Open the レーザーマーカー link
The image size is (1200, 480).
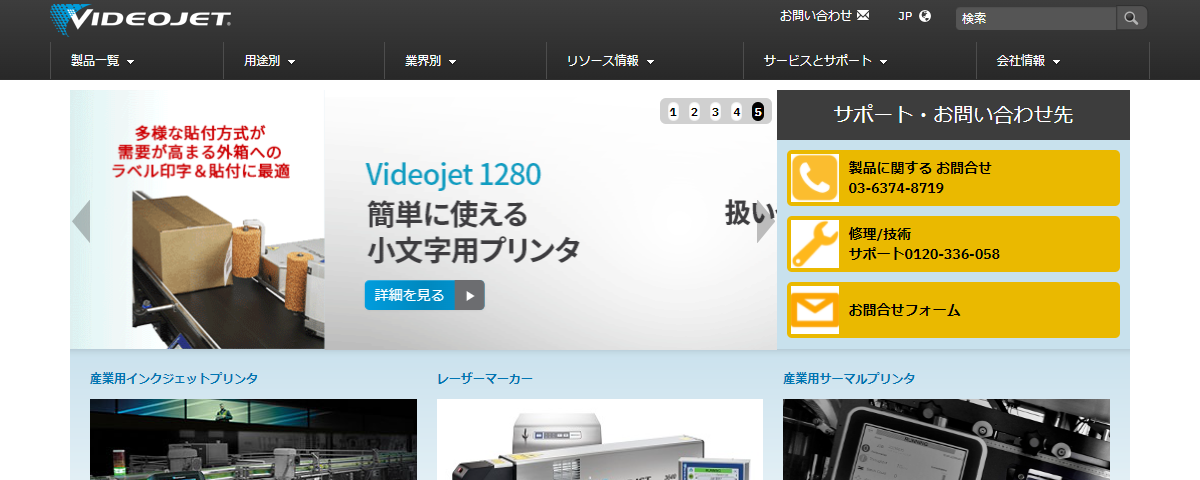click(485, 379)
